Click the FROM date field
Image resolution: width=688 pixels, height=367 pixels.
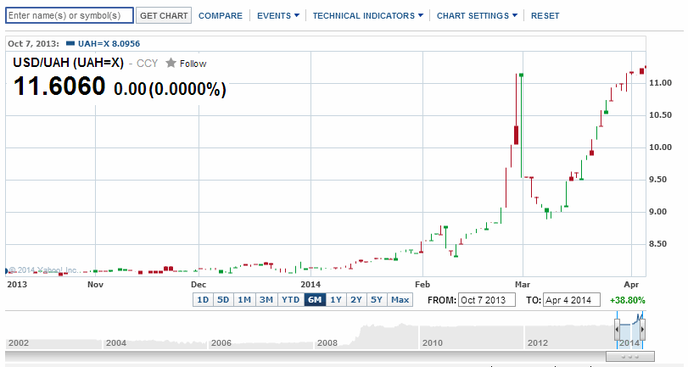[x=487, y=300]
